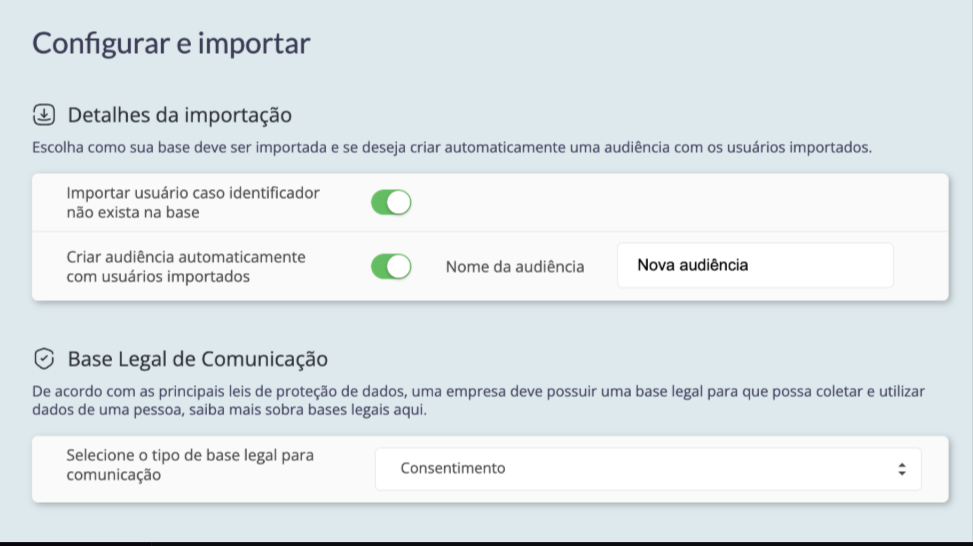
Task: Click the shield check icon beside Base Legal
Action: coord(44,359)
